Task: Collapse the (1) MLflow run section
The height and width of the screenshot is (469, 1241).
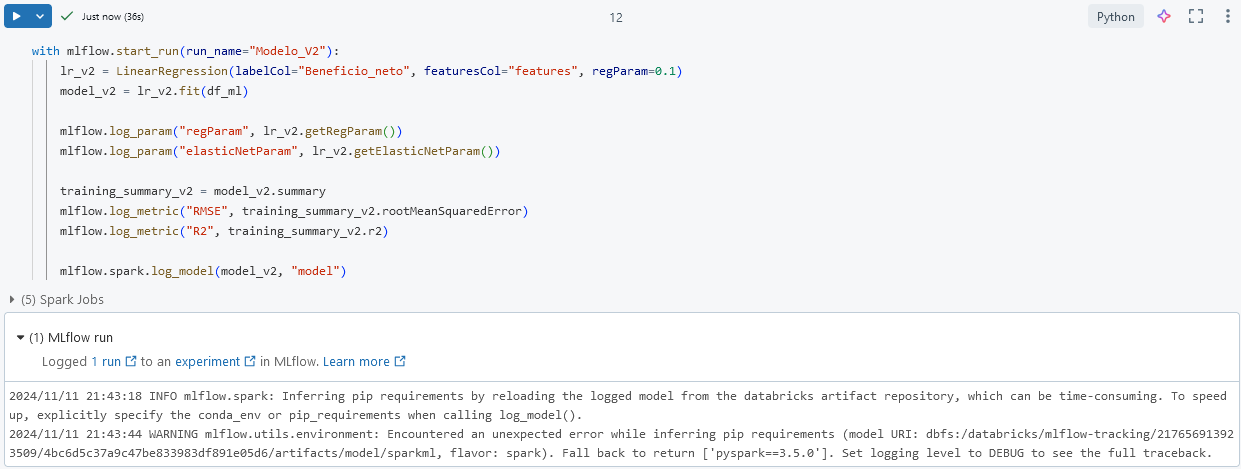Action: [x=20, y=338]
